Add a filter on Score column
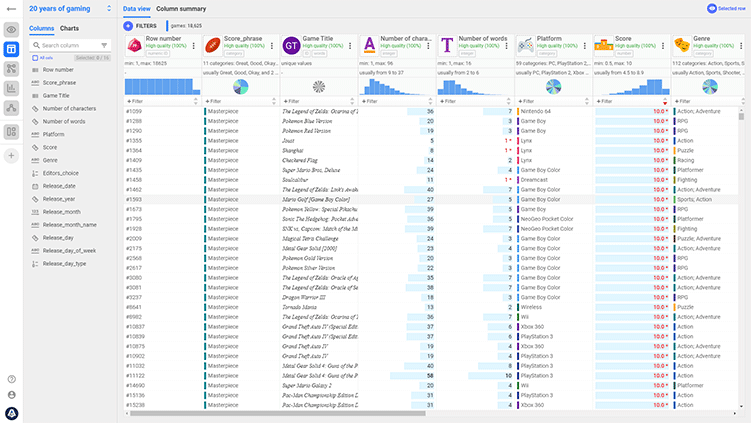This screenshot has height=423, width=751. pos(604,101)
